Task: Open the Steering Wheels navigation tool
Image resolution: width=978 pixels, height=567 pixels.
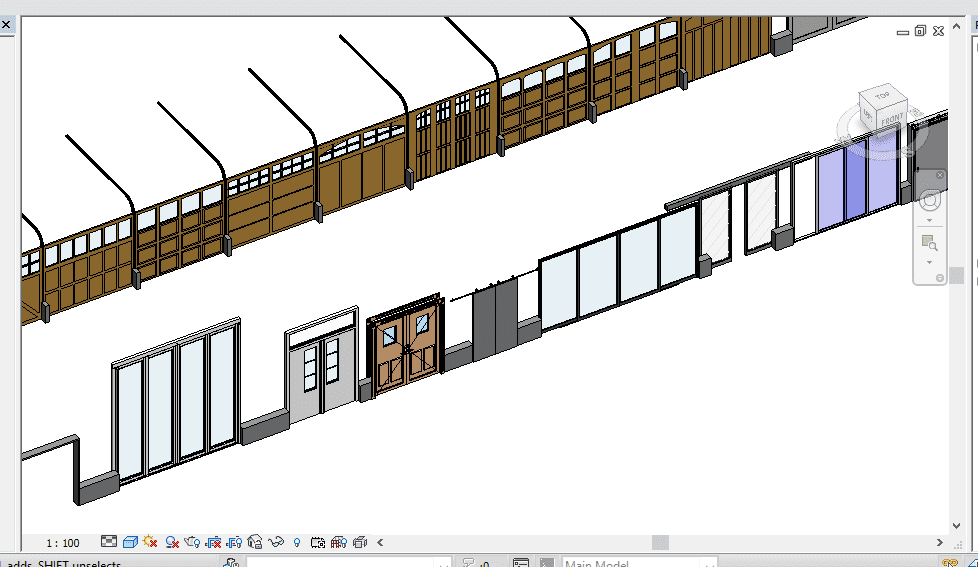Action: [929, 198]
